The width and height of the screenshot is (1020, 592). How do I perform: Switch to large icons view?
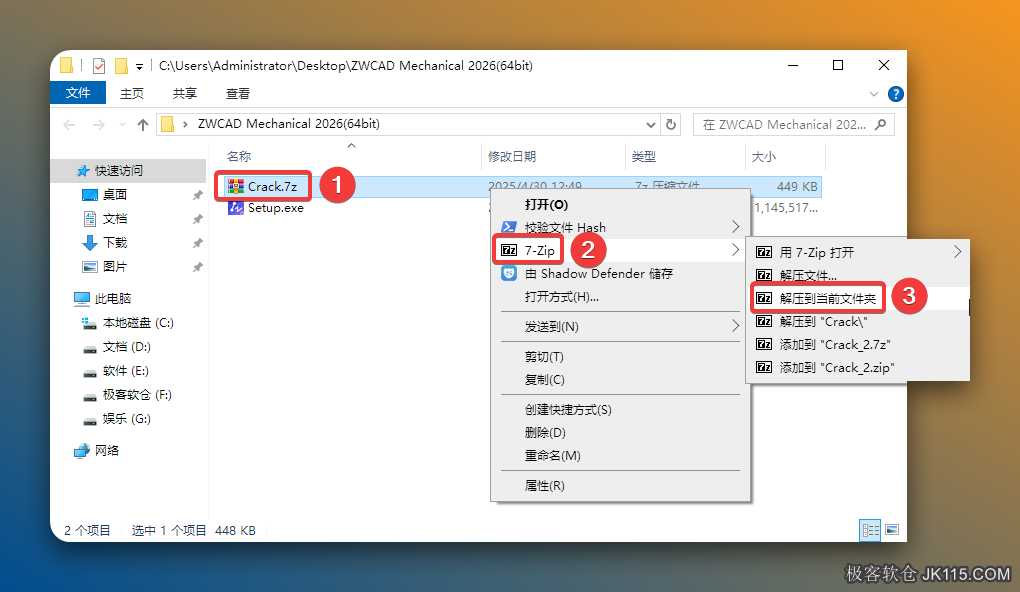tap(892, 530)
